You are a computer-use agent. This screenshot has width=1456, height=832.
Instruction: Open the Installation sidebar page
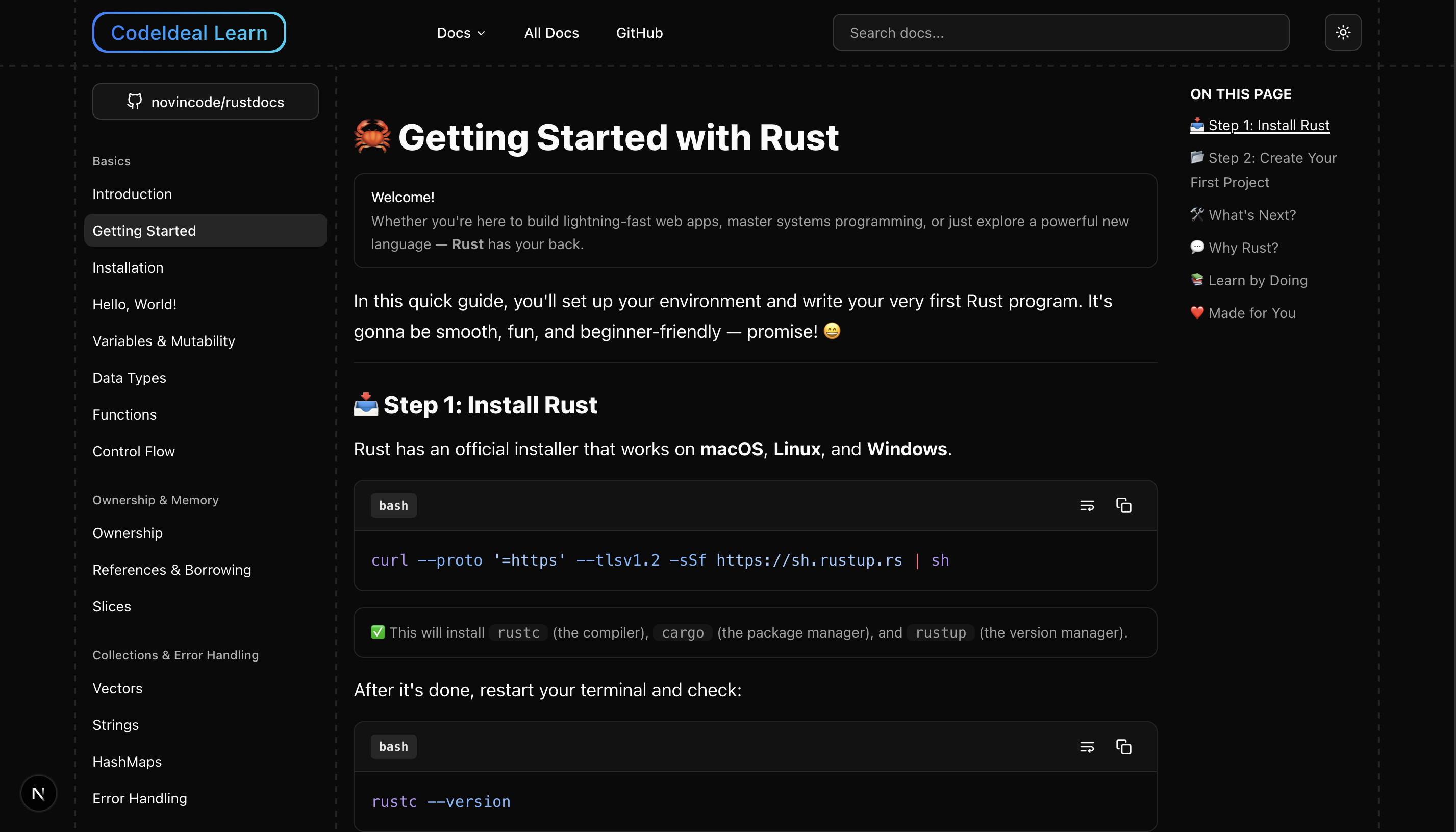(x=128, y=267)
